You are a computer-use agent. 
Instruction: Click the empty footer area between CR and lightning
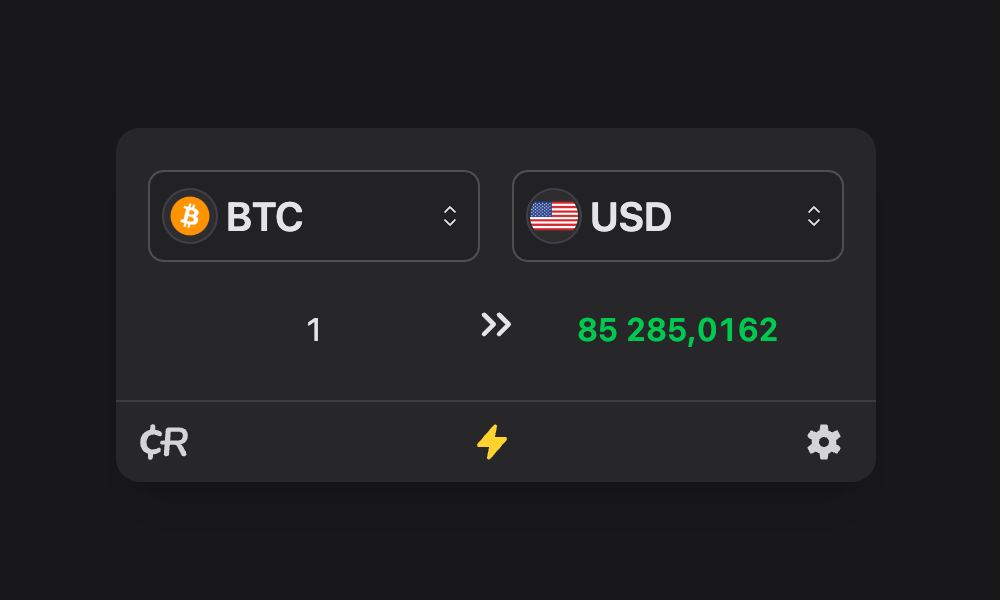[332, 442]
